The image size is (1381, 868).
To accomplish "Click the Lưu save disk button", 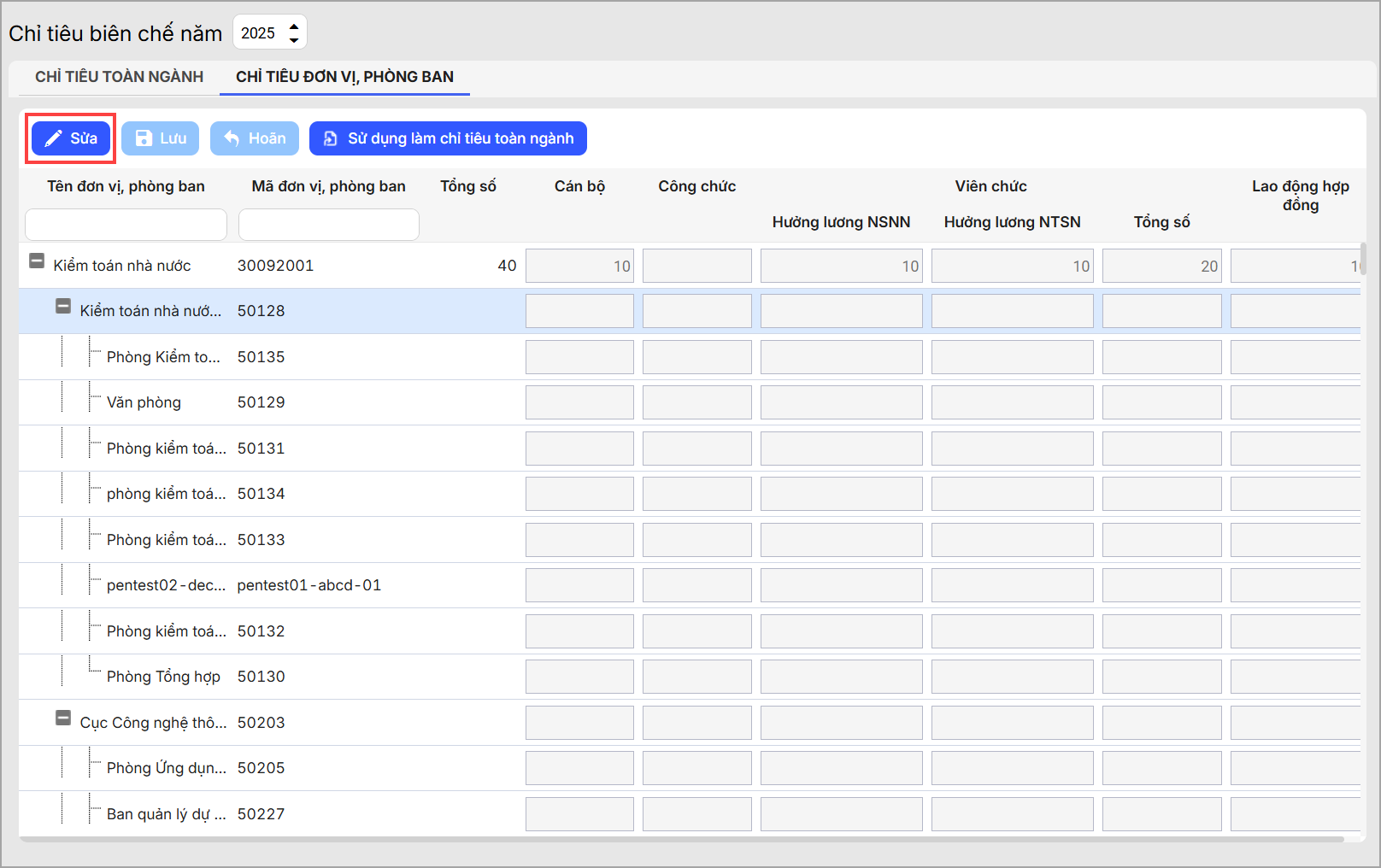I will pyautogui.click(x=160, y=138).
